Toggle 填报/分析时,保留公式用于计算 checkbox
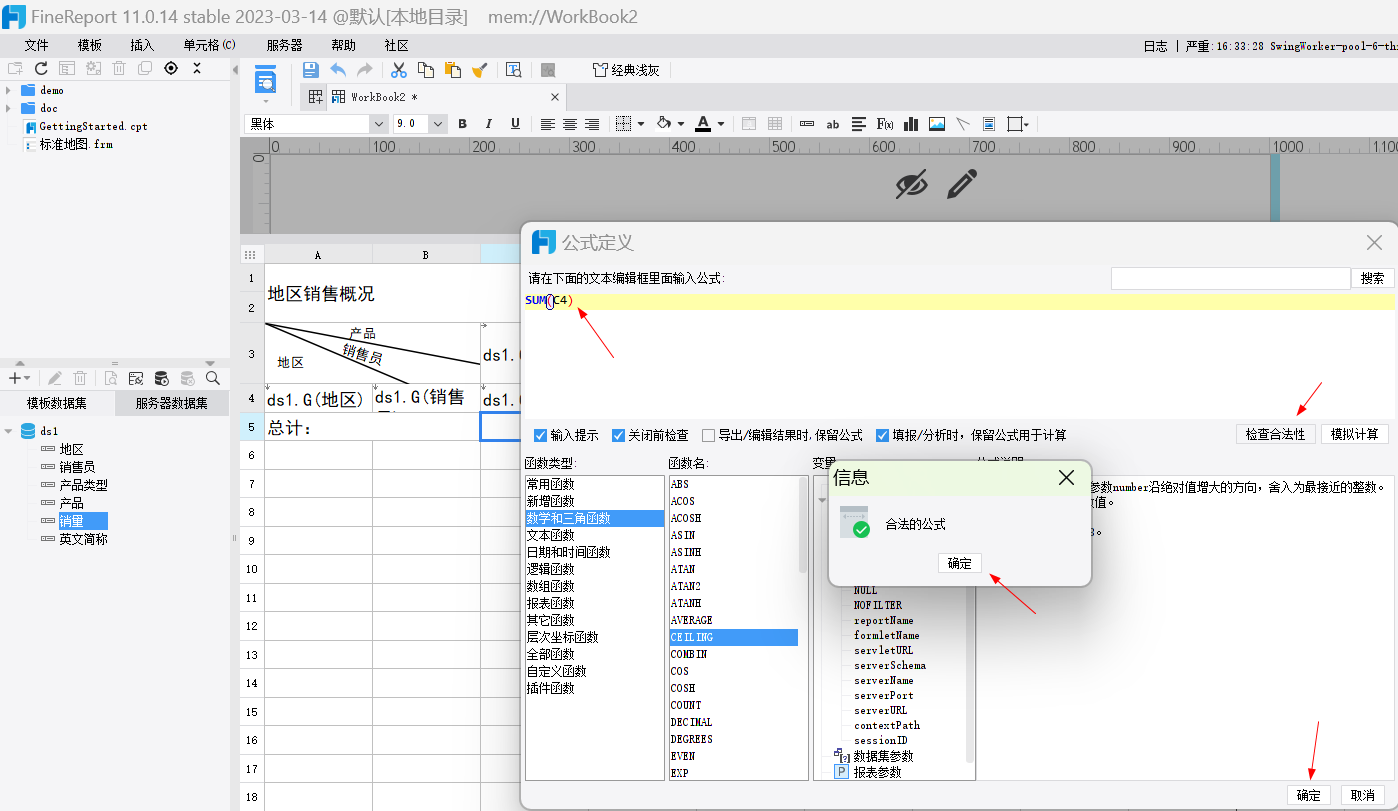 click(882, 435)
